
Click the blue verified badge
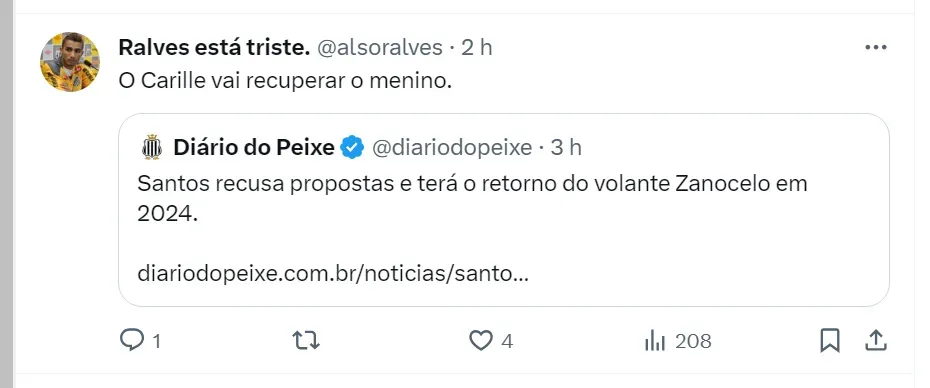[x=352, y=148]
